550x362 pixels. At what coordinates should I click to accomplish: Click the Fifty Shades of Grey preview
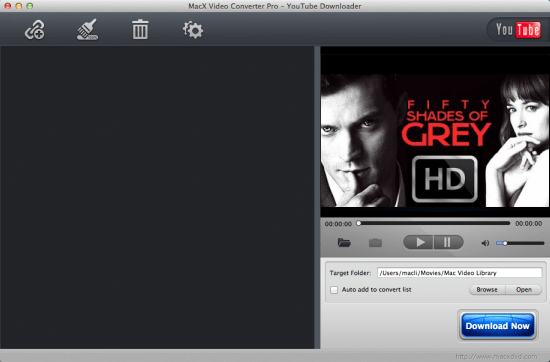435,140
